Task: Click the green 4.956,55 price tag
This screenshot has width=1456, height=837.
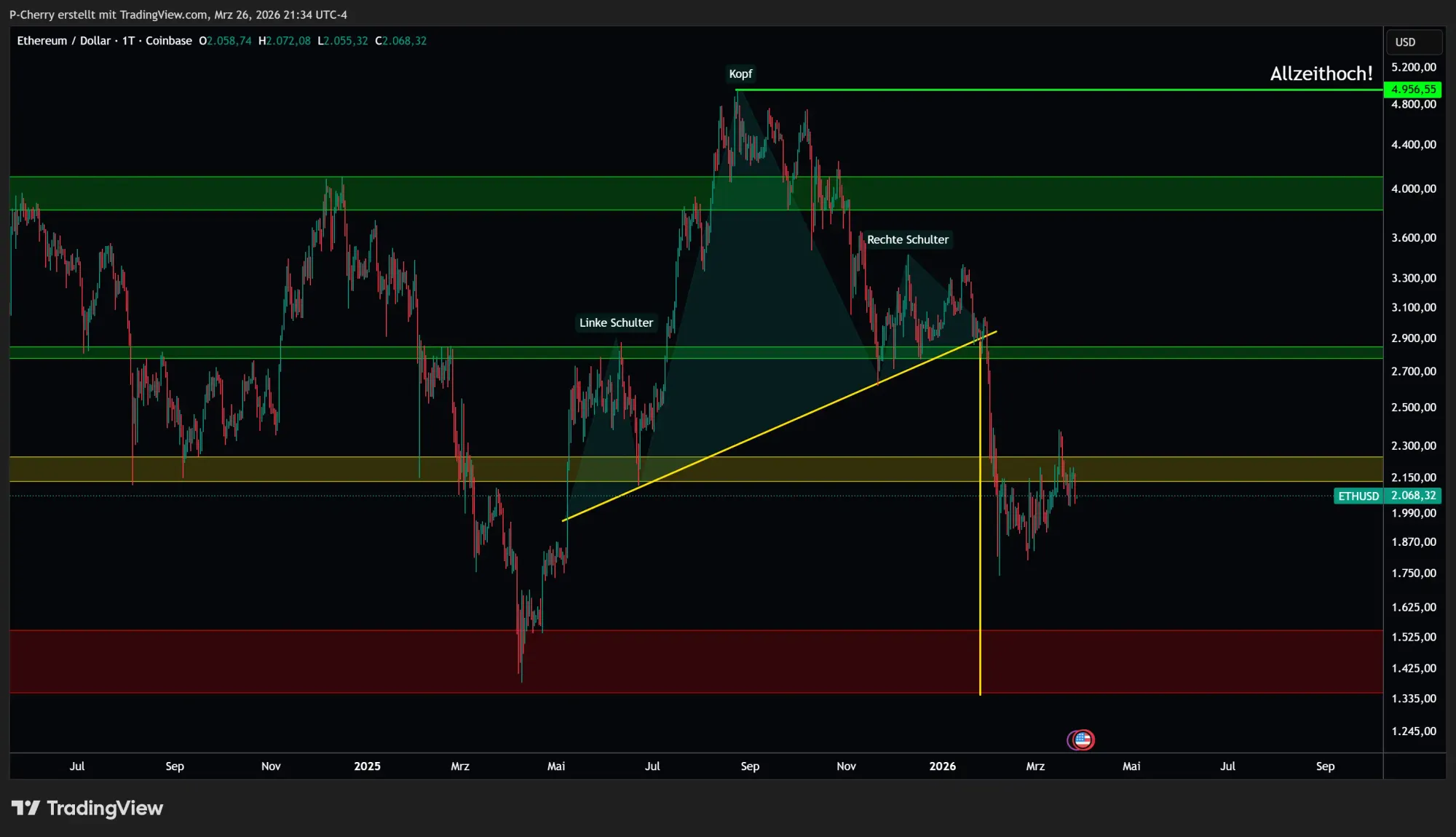Action: pos(1413,90)
